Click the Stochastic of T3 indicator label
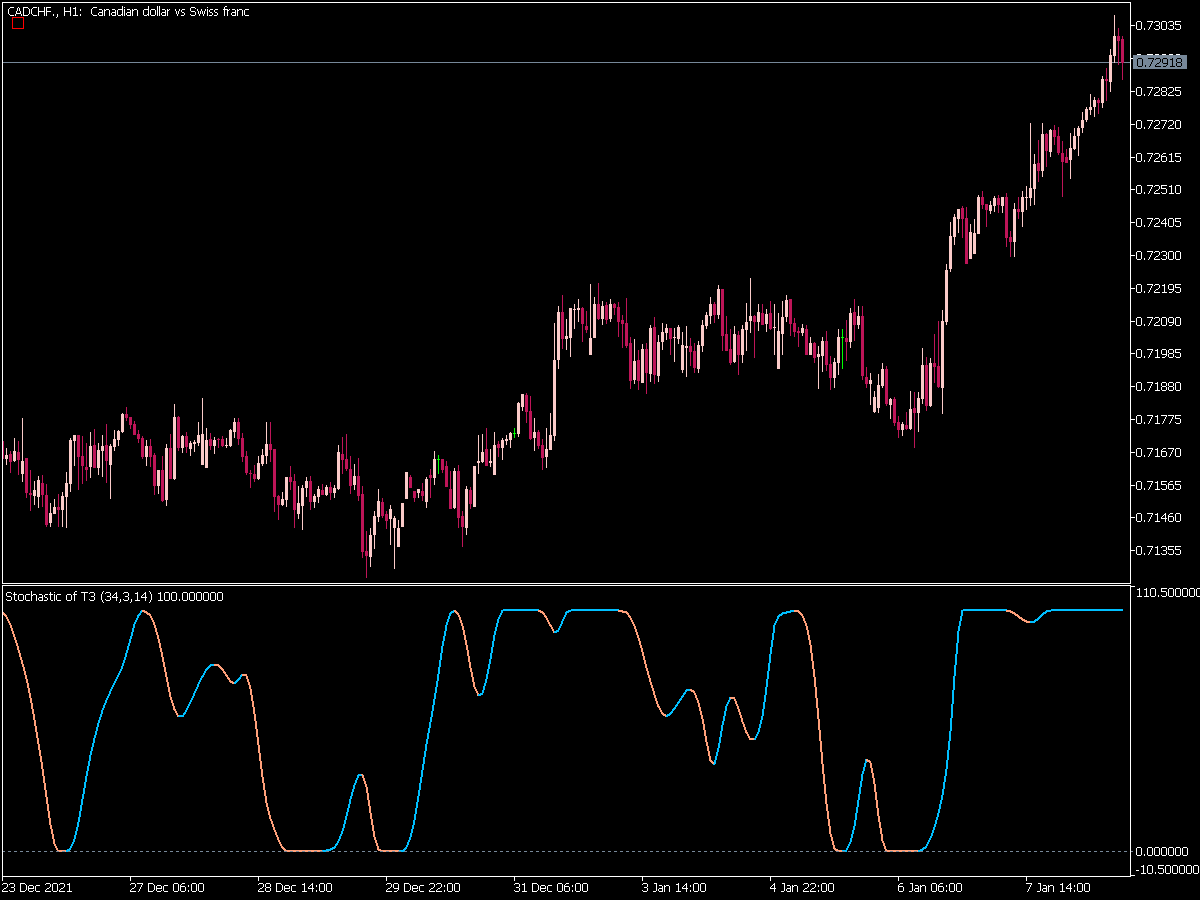1200x900 pixels. 115,596
